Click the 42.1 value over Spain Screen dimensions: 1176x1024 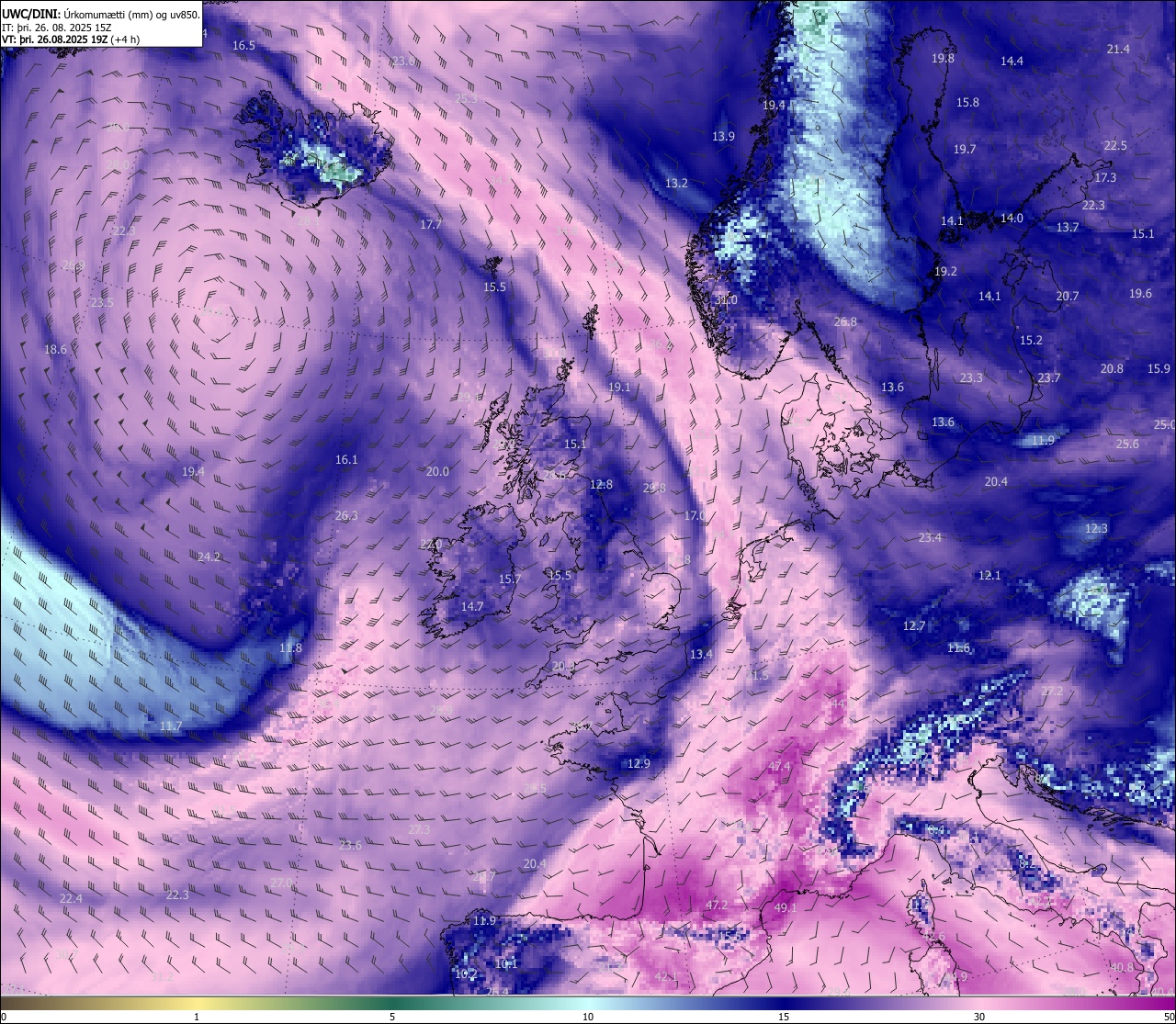667,977
